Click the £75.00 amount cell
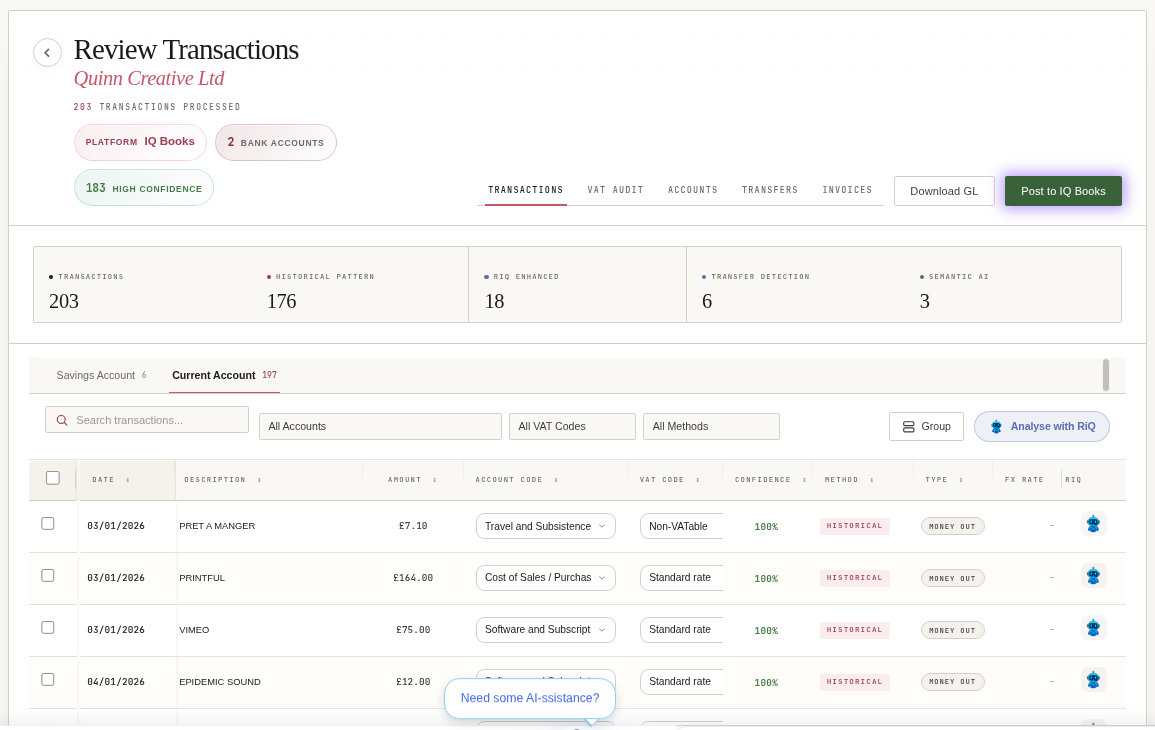The height and width of the screenshot is (730, 1155). (x=413, y=630)
